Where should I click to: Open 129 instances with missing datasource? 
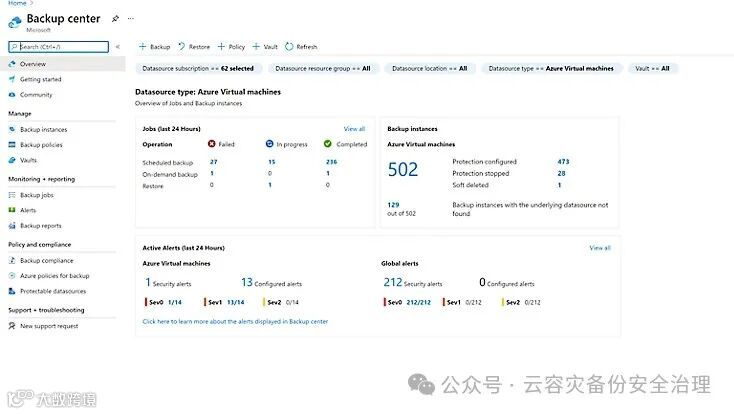click(393, 205)
